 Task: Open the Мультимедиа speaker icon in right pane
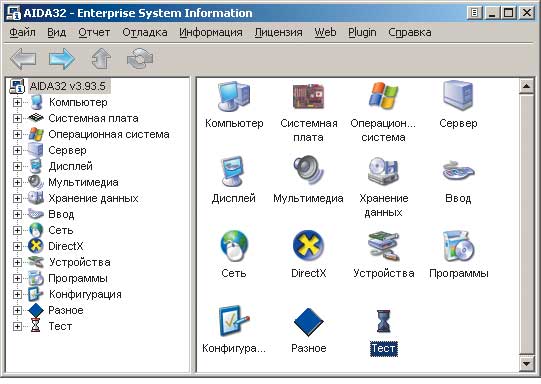click(x=308, y=171)
